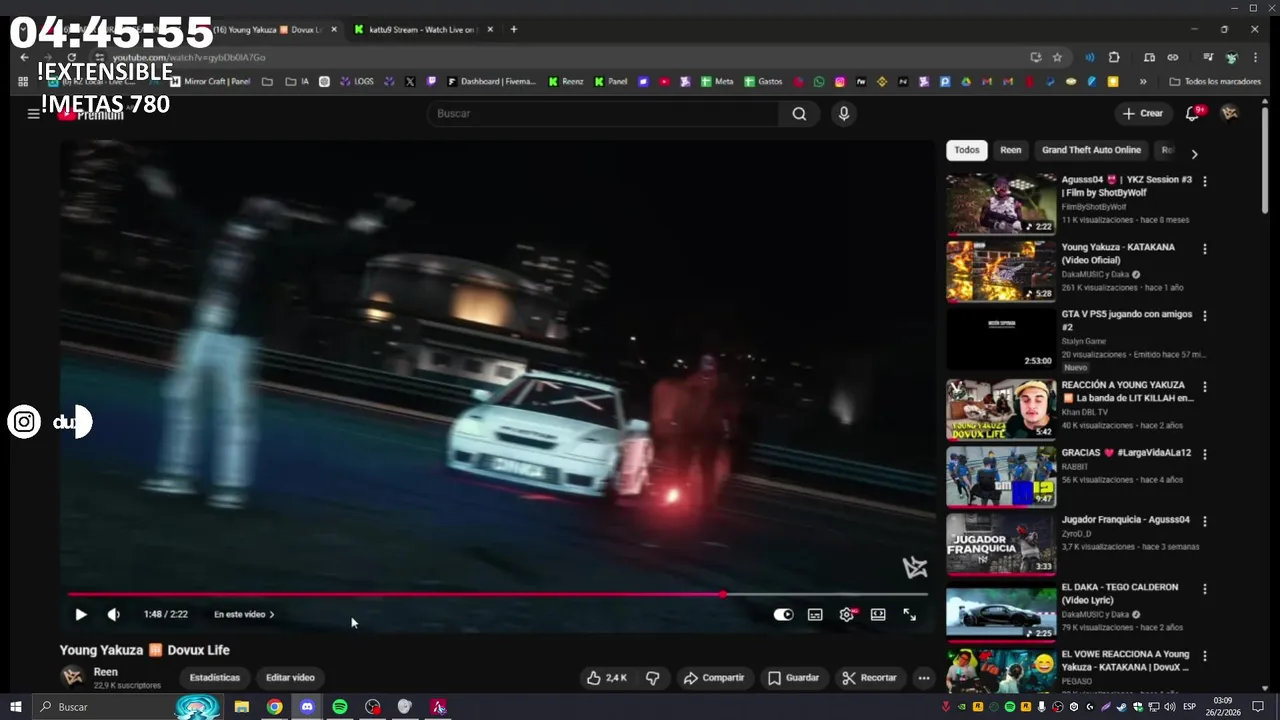Play the paused YouTube video
Screen dimensions: 1280x720
(81, 615)
